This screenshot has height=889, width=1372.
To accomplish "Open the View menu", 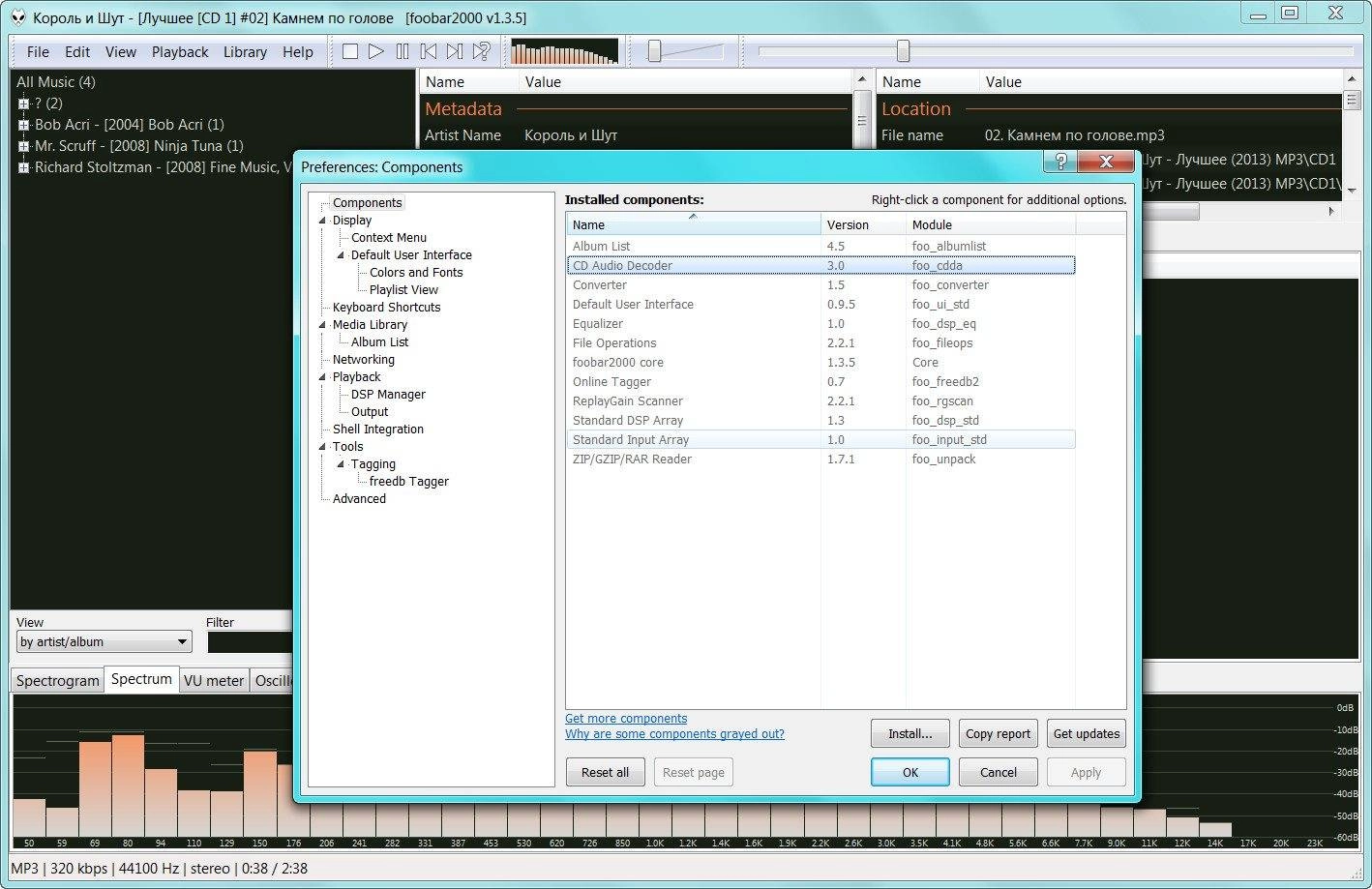I will tap(121, 52).
